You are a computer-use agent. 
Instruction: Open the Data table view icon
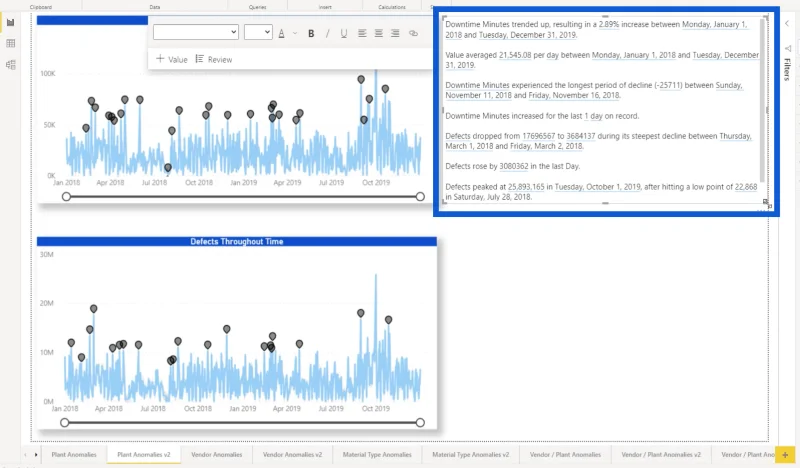(x=10, y=43)
